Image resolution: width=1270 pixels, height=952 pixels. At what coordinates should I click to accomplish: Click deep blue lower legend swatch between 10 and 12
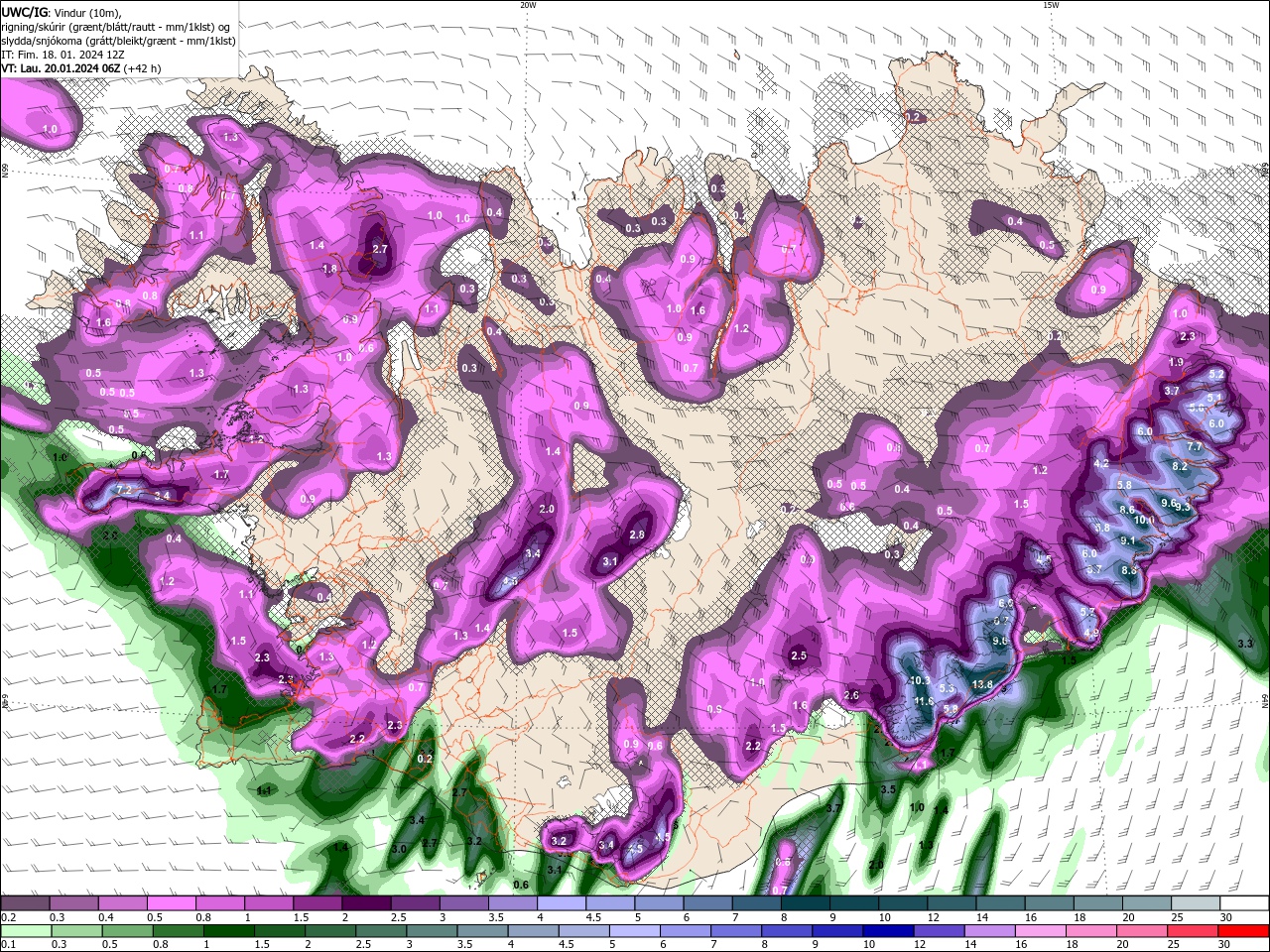point(889,930)
